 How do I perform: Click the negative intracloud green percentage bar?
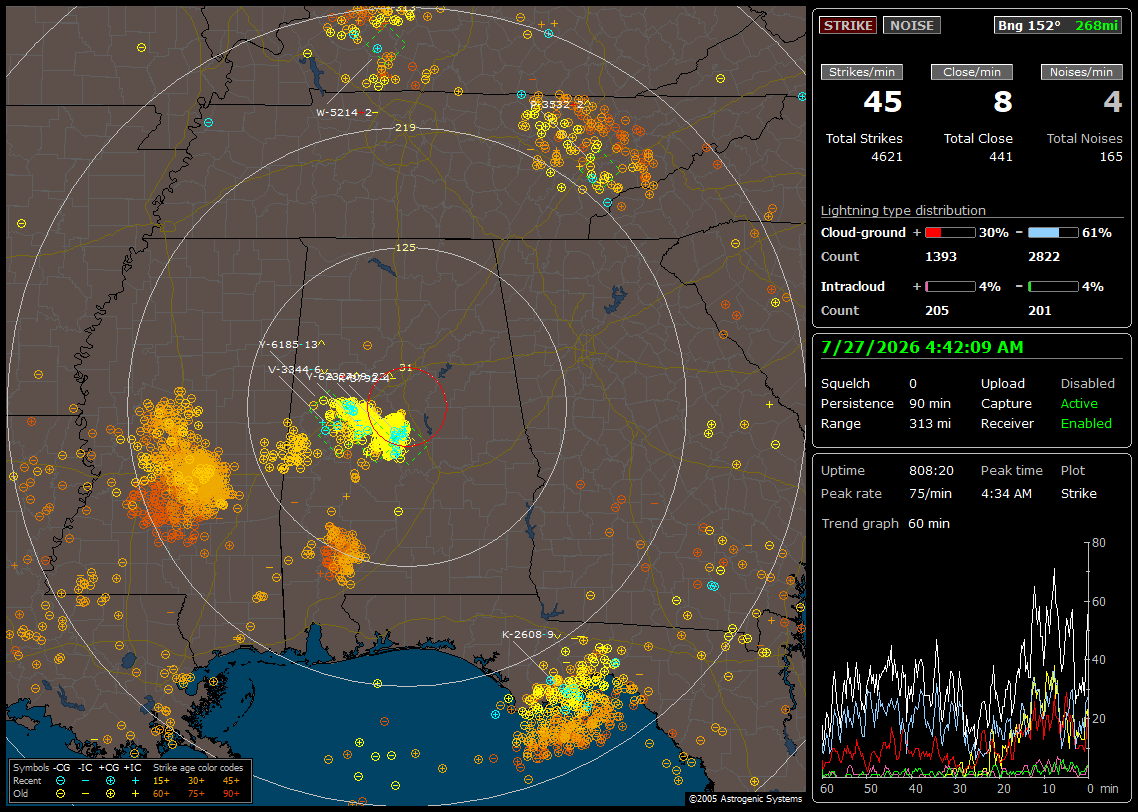click(1054, 287)
